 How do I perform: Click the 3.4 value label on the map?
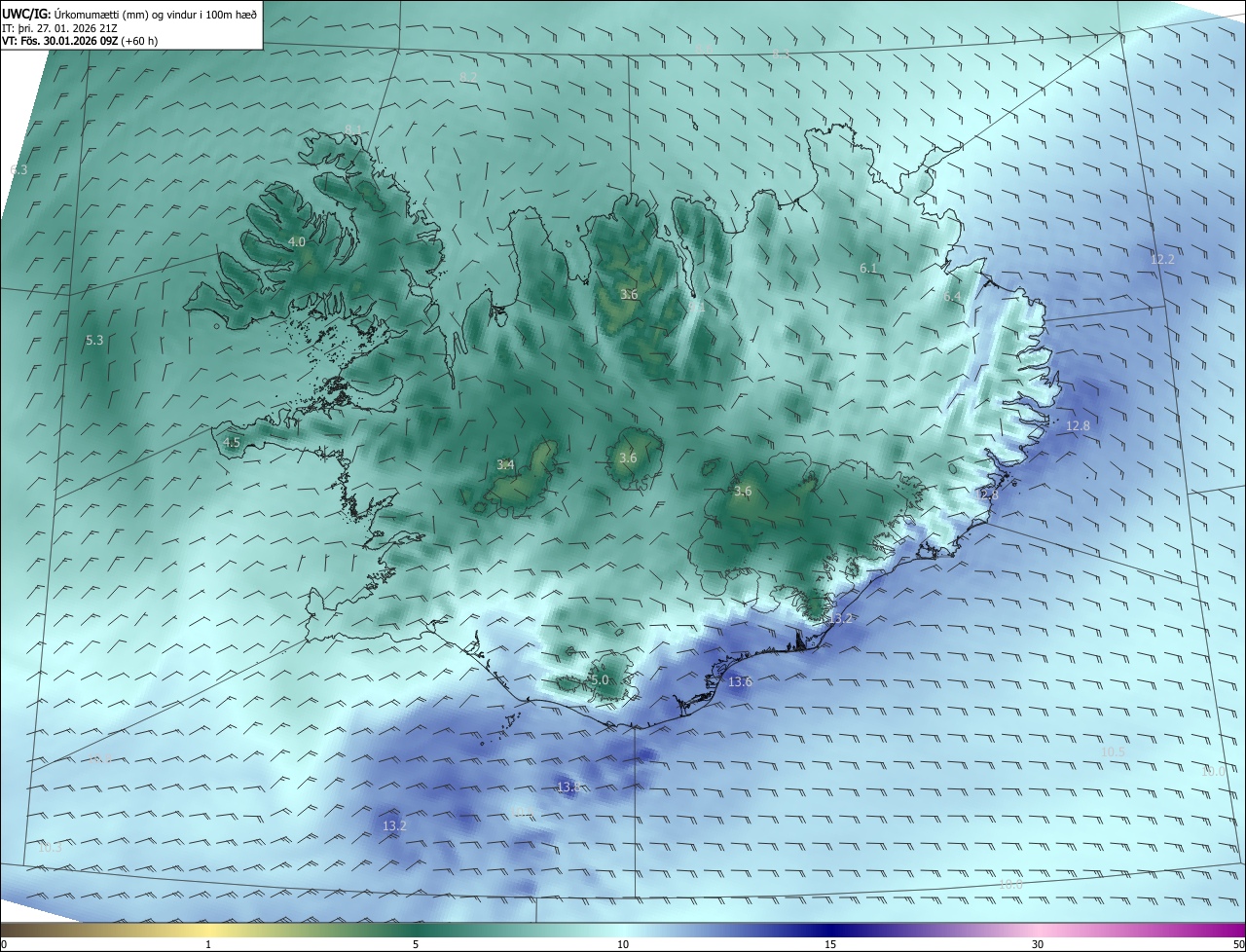(x=505, y=464)
